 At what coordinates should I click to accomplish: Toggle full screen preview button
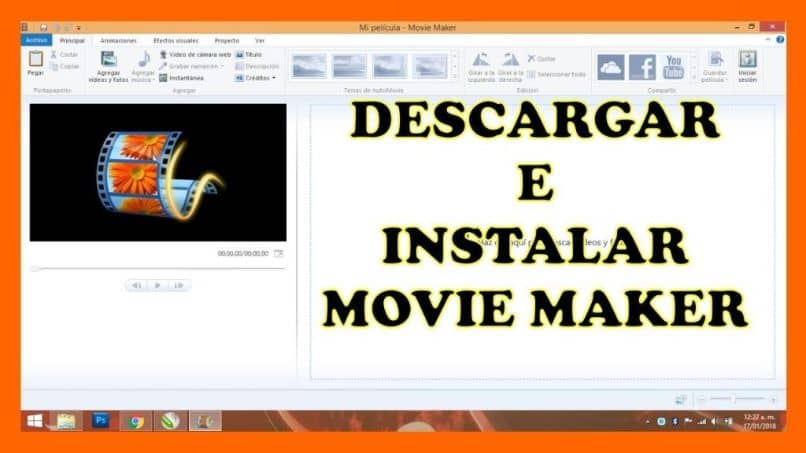tap(279, 253)
